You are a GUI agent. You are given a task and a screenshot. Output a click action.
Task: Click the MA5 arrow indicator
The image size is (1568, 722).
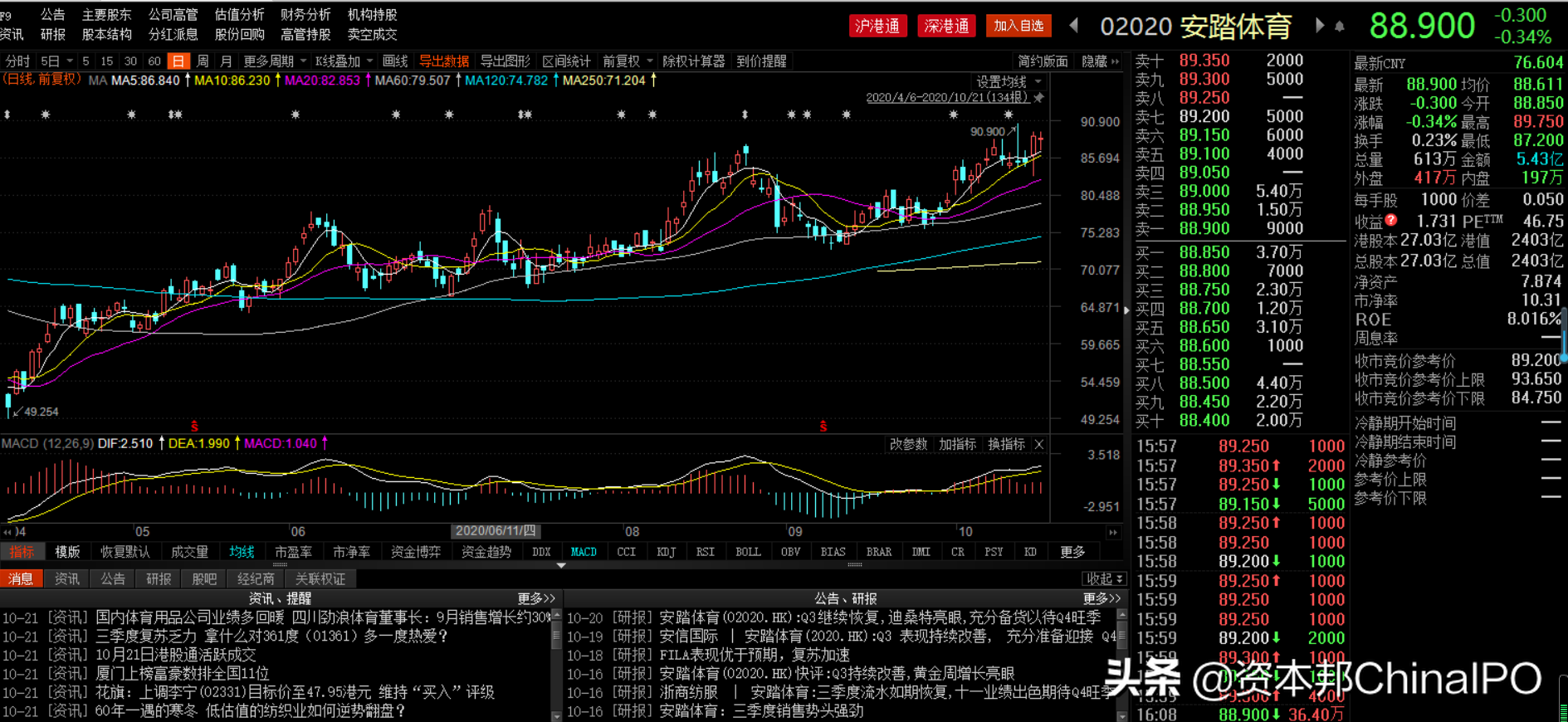click(x=188, y=80)
